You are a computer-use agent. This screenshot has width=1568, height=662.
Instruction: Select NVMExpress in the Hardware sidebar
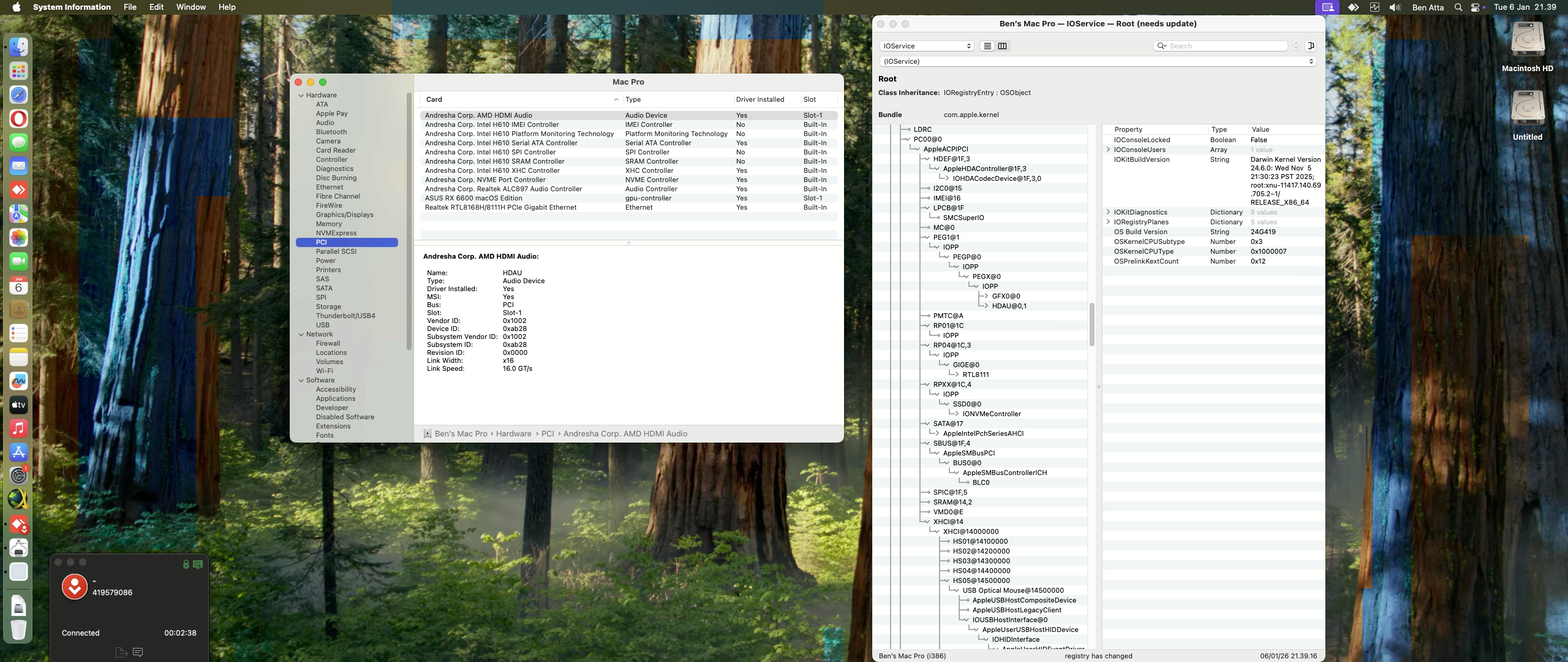pos(336,233)
